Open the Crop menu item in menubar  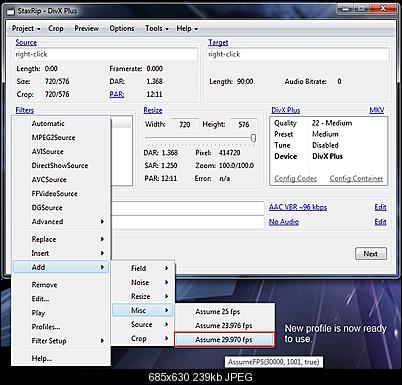tap(56, 29)
